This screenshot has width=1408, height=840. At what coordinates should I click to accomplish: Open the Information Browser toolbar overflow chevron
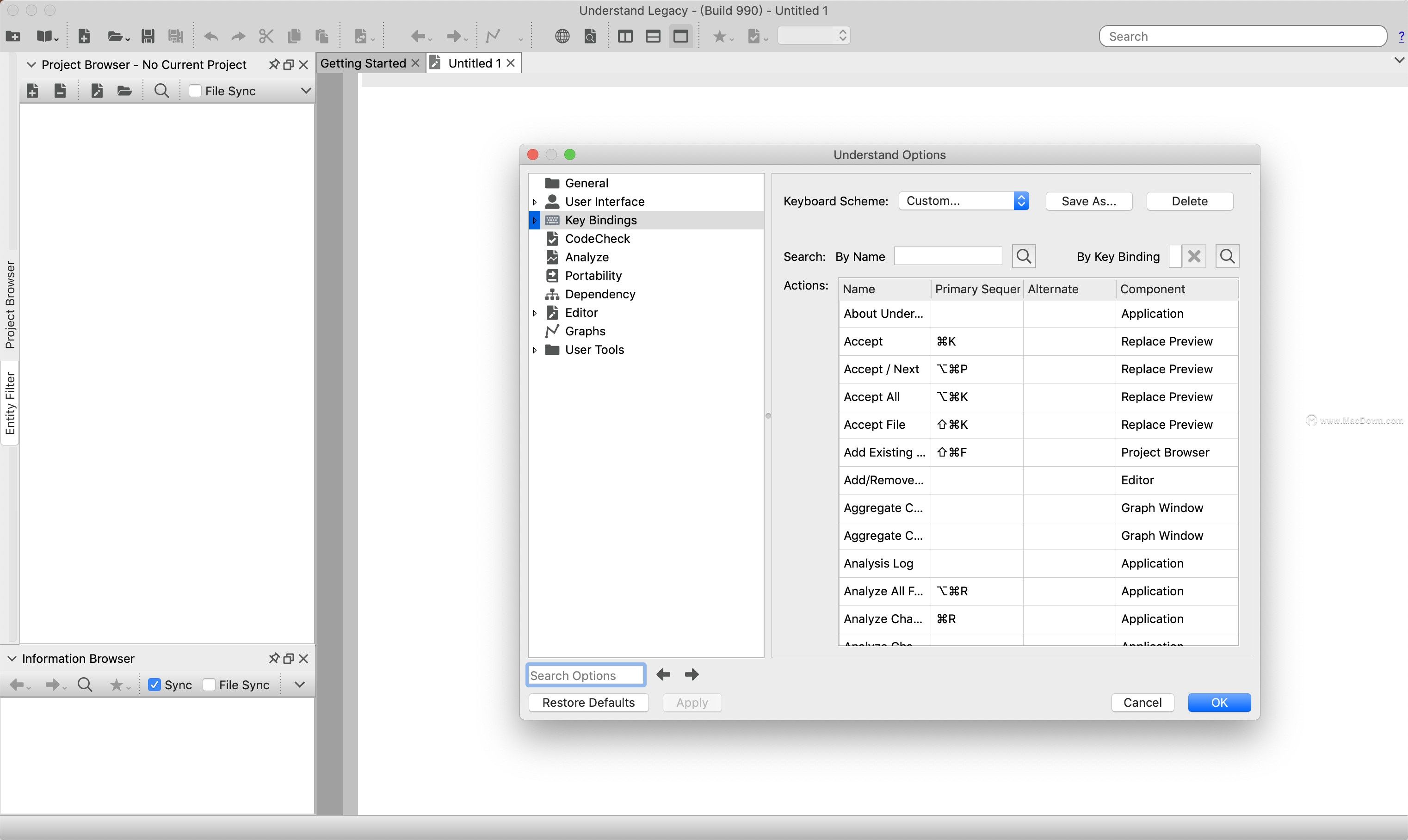[300, 685]
